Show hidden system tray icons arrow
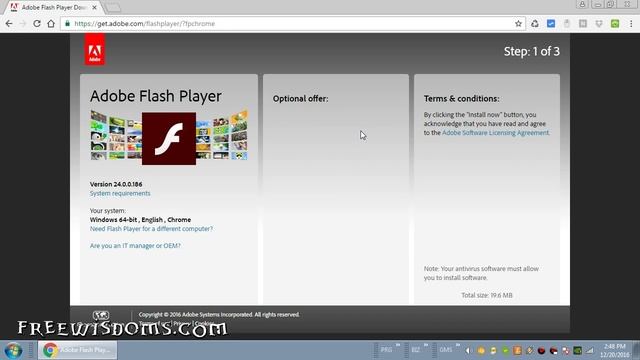The width and height of the screenshot is (640, 360). click(468, 350)
